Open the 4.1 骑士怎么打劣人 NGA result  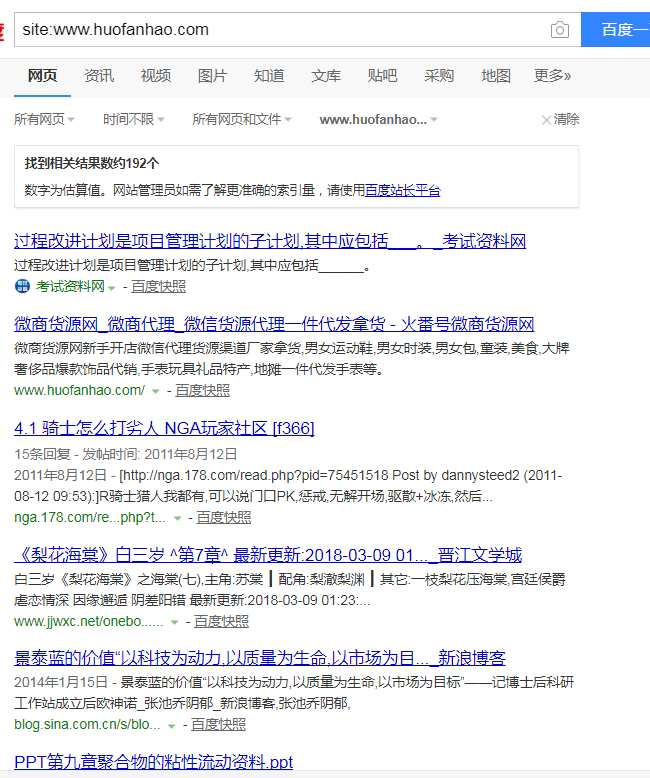[164, 428]
